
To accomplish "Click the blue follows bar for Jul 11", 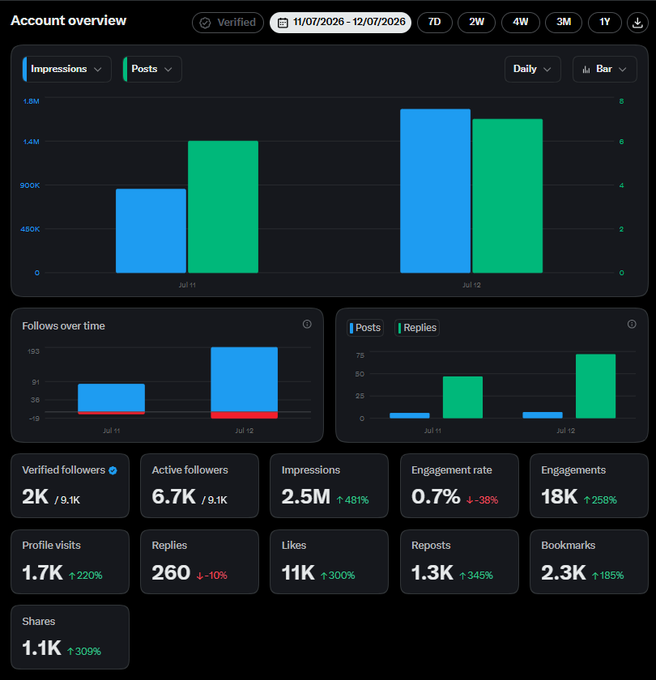I will 111,397.
